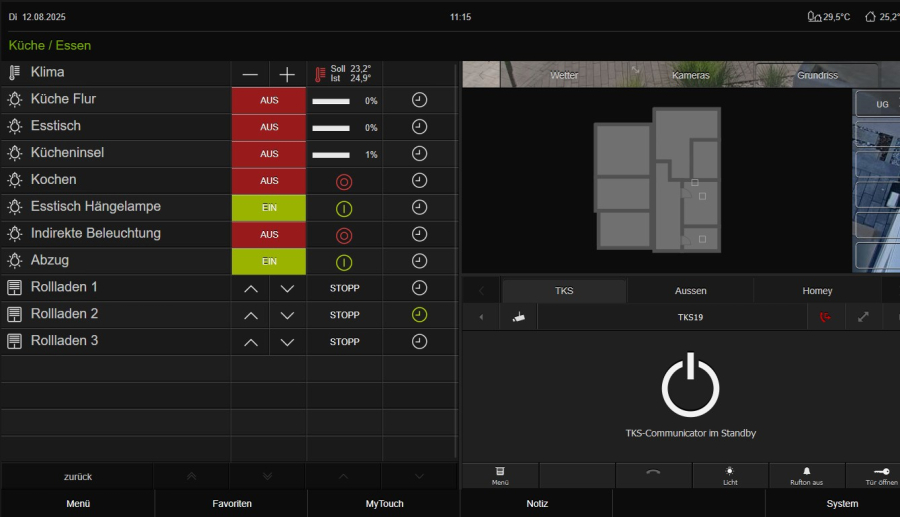Click the Licht icon in TKS bar
900x517 pixels.
[730, 475]
